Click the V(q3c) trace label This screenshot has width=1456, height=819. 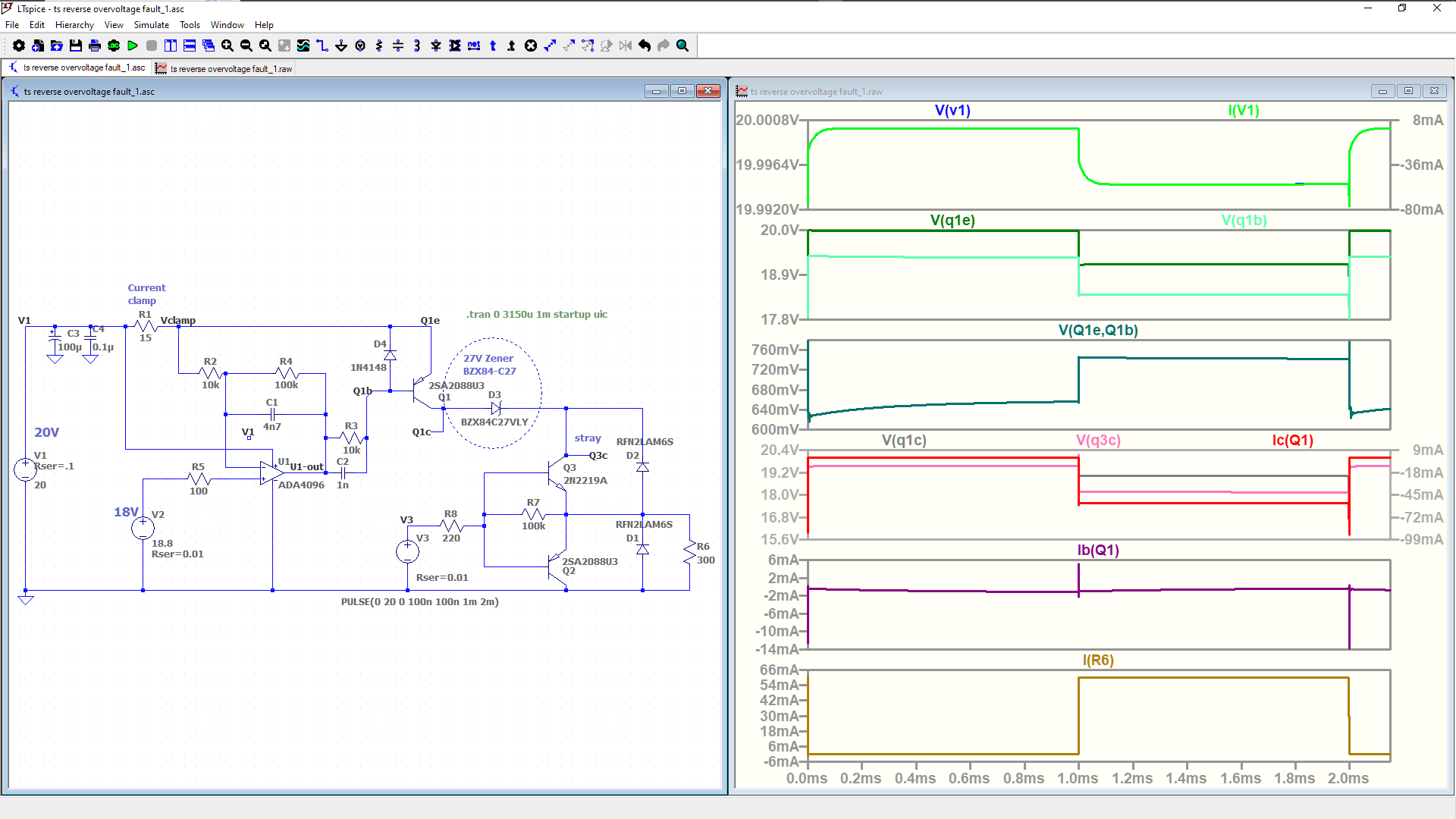point(1098,440)
